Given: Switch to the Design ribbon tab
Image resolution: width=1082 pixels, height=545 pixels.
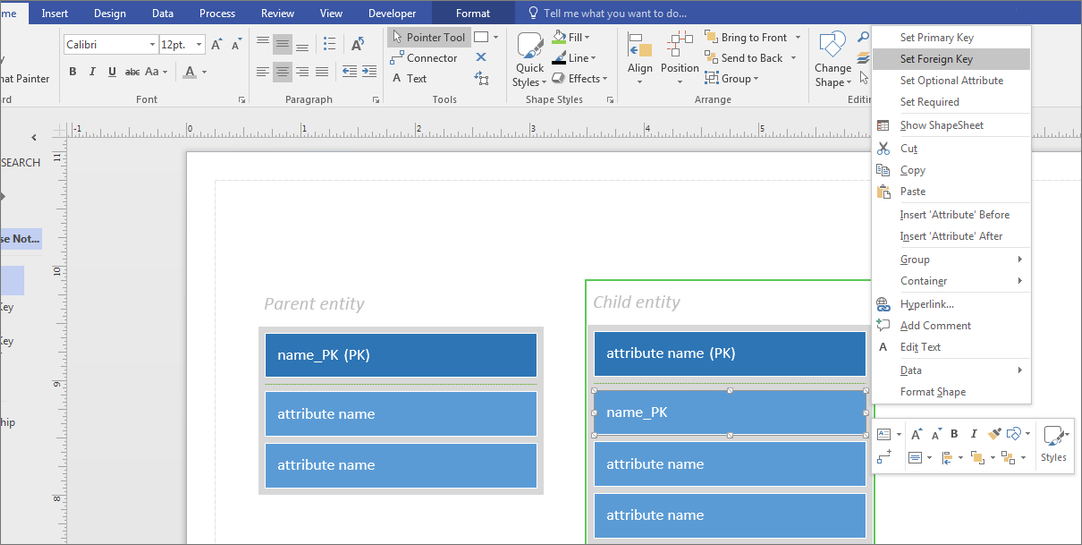Looking at the screenshot, I should point(110,13).
